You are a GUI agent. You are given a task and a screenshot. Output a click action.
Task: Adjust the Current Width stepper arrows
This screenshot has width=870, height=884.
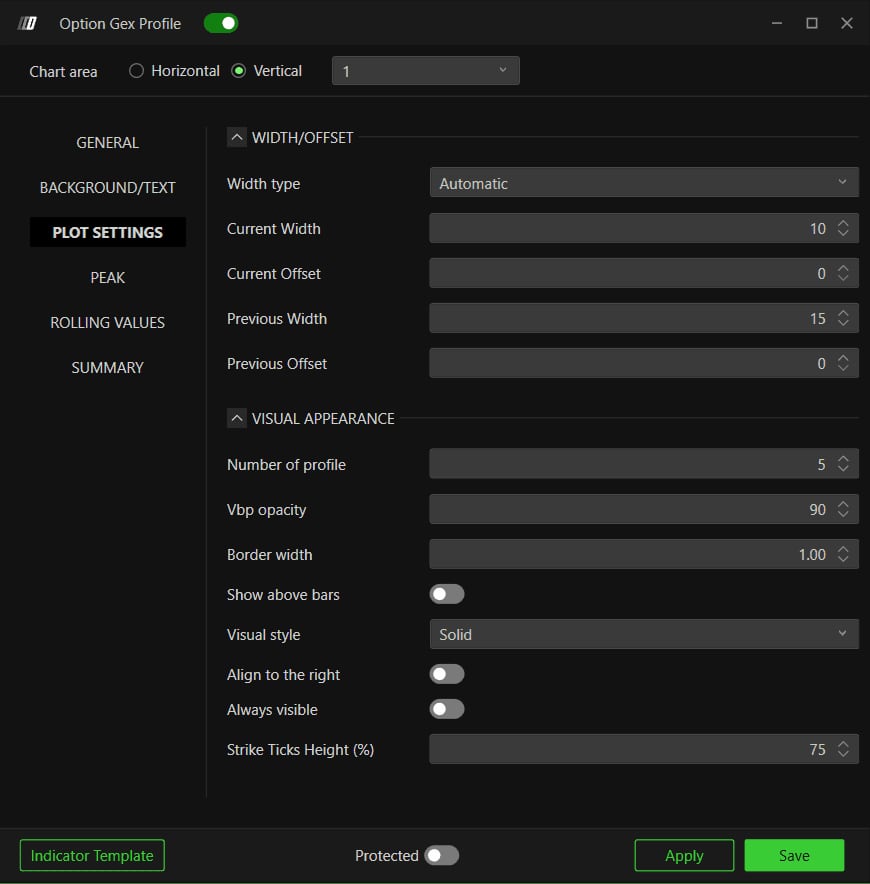coord(843,228)
